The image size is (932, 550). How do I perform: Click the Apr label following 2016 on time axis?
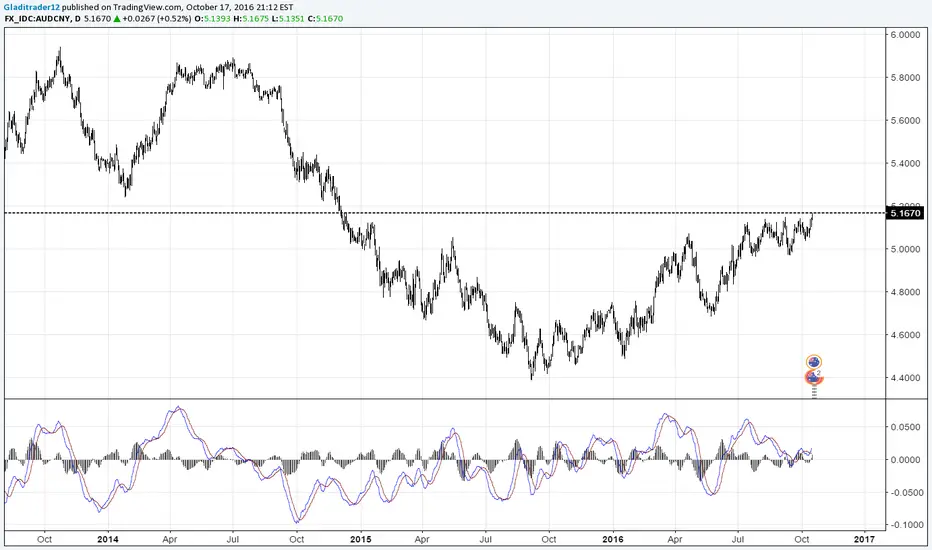pos(675,539)
